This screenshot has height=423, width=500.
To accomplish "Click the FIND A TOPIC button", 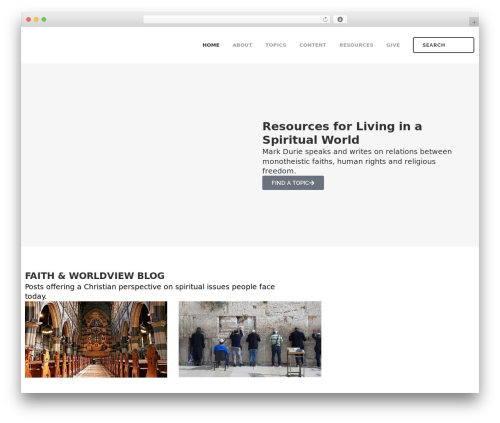I will [293, 183].
